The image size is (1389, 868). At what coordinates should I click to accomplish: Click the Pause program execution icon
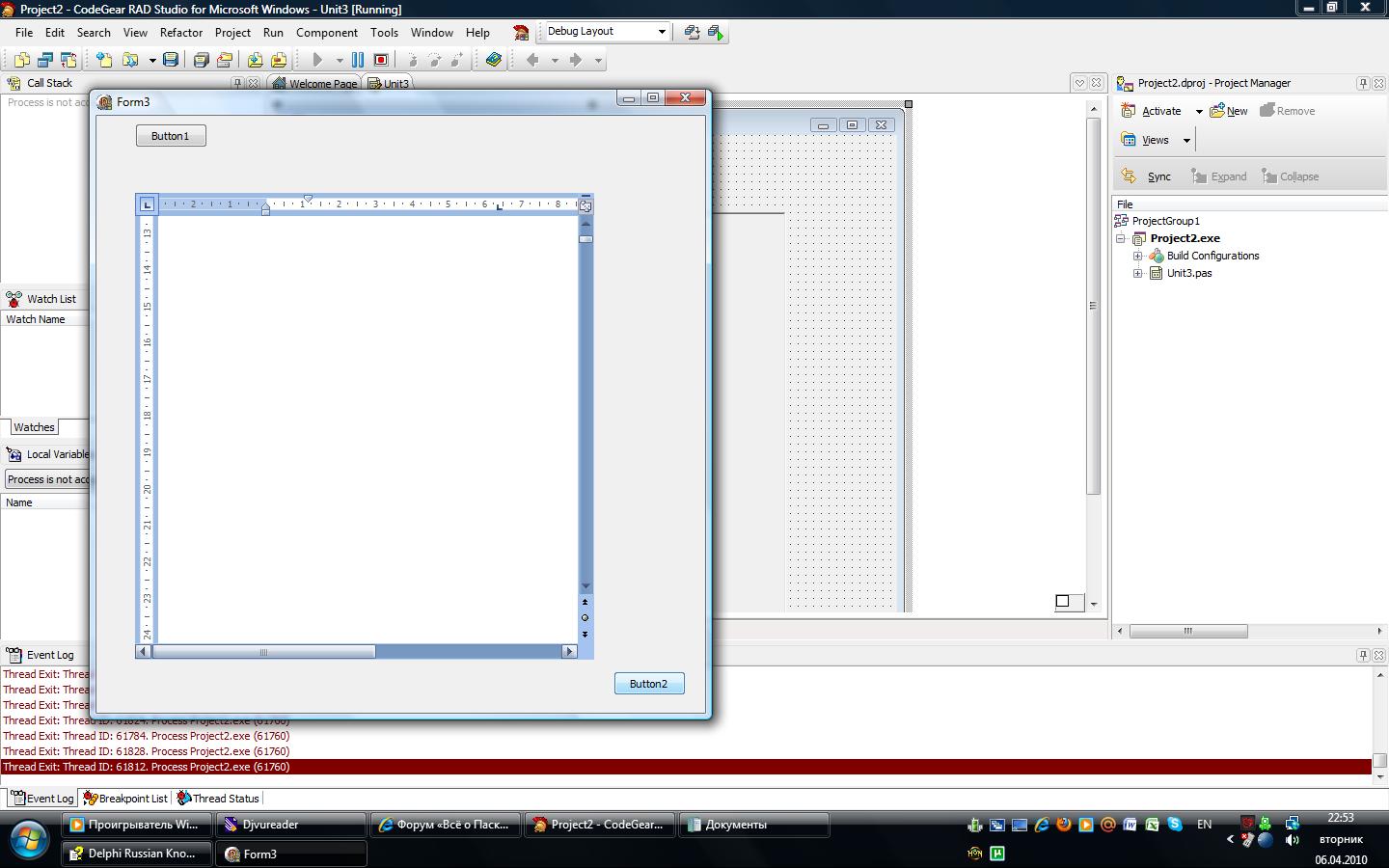[x=358, y=60]
